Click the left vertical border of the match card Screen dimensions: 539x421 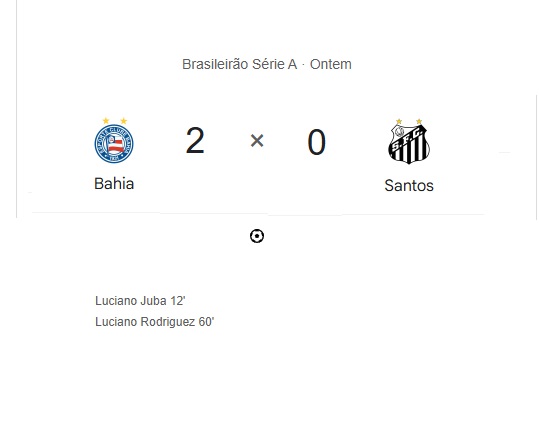(x=16, y=109)
